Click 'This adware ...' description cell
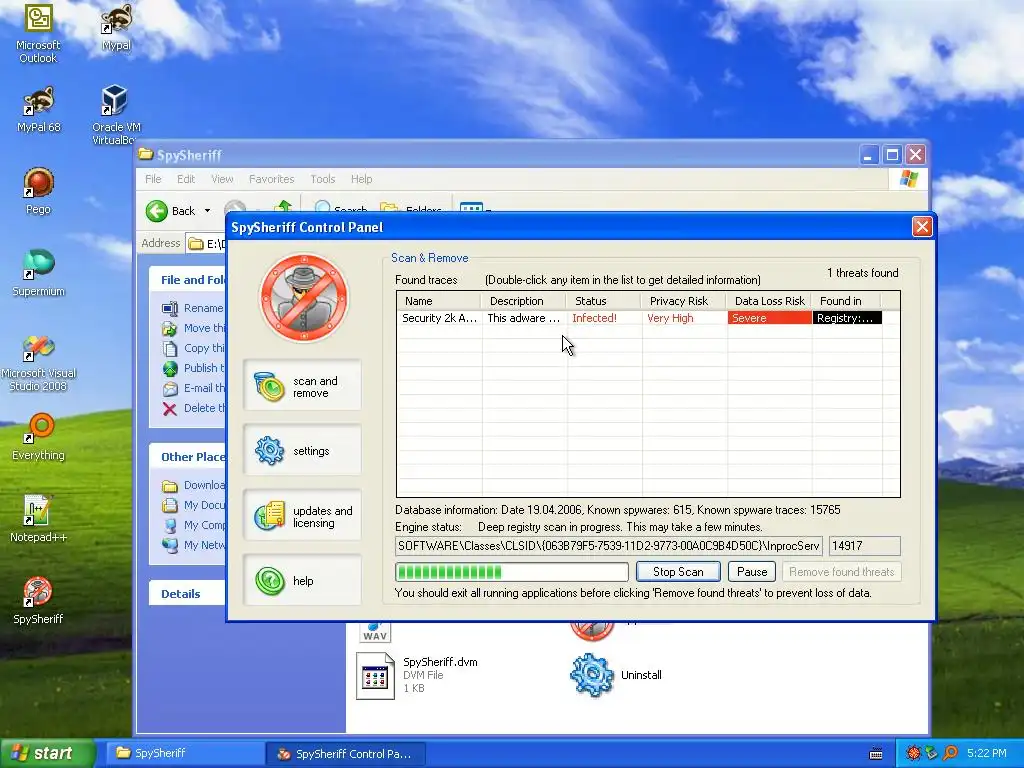 pyautogui.click(x=524, y=318)
